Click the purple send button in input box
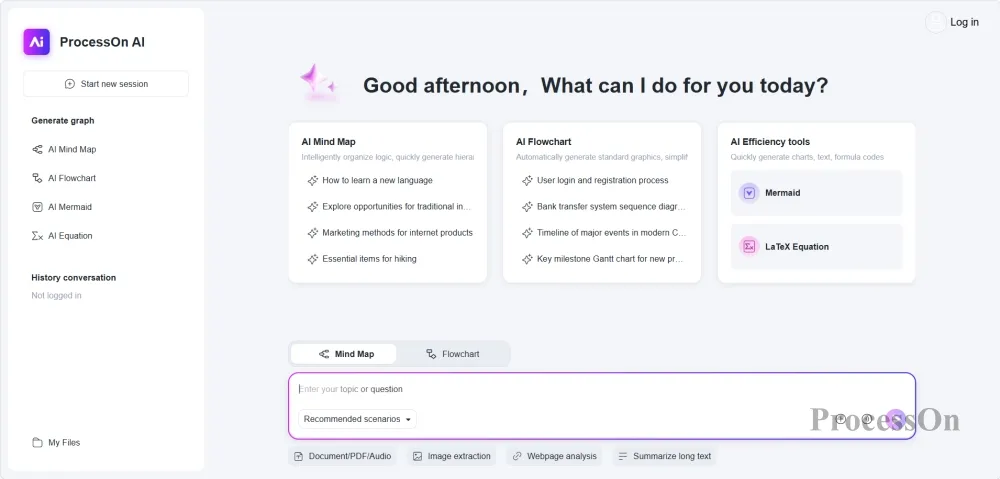The width and height of the screenshot is (1000, 479). coord(895,419)
